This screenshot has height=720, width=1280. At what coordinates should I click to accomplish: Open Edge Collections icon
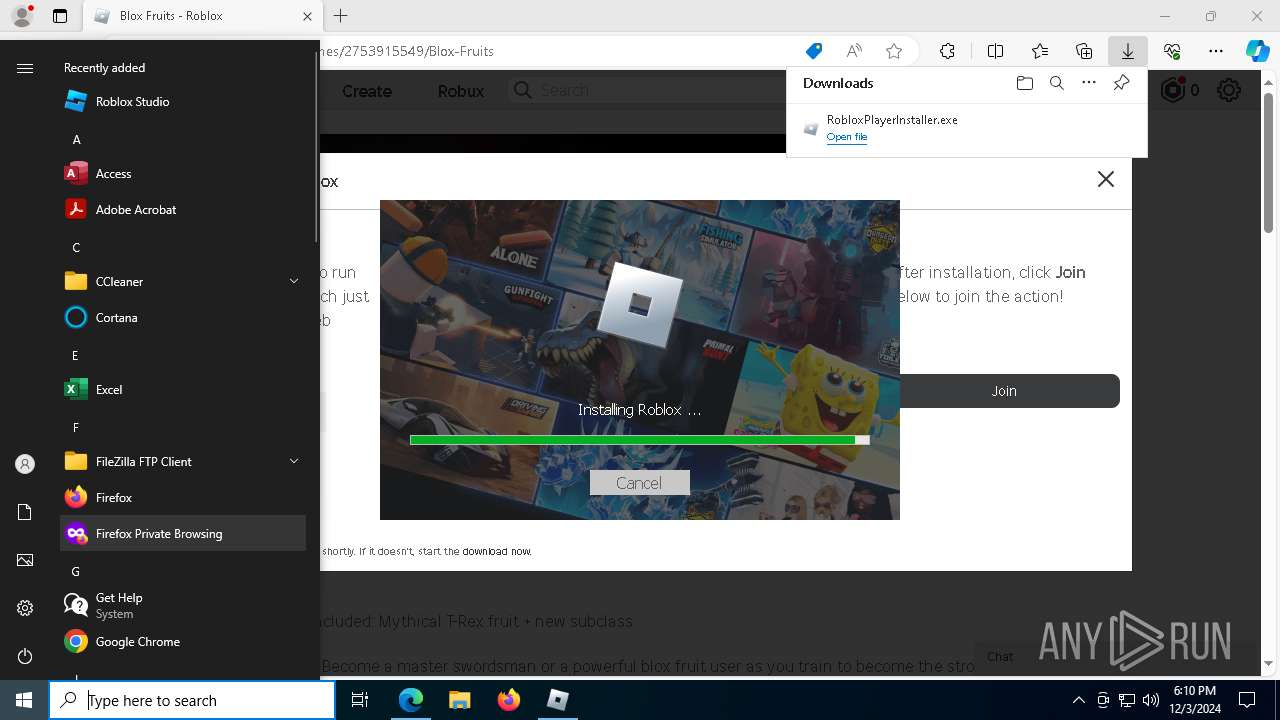(x=1084, y=51)
